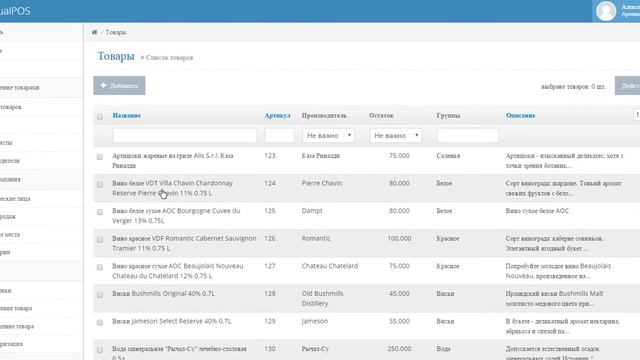Image resolution: width=640 pixels, height=360 pixels.
Task: Check the Bourgogne Cuvee du Verger row
Action: point(100,212)
